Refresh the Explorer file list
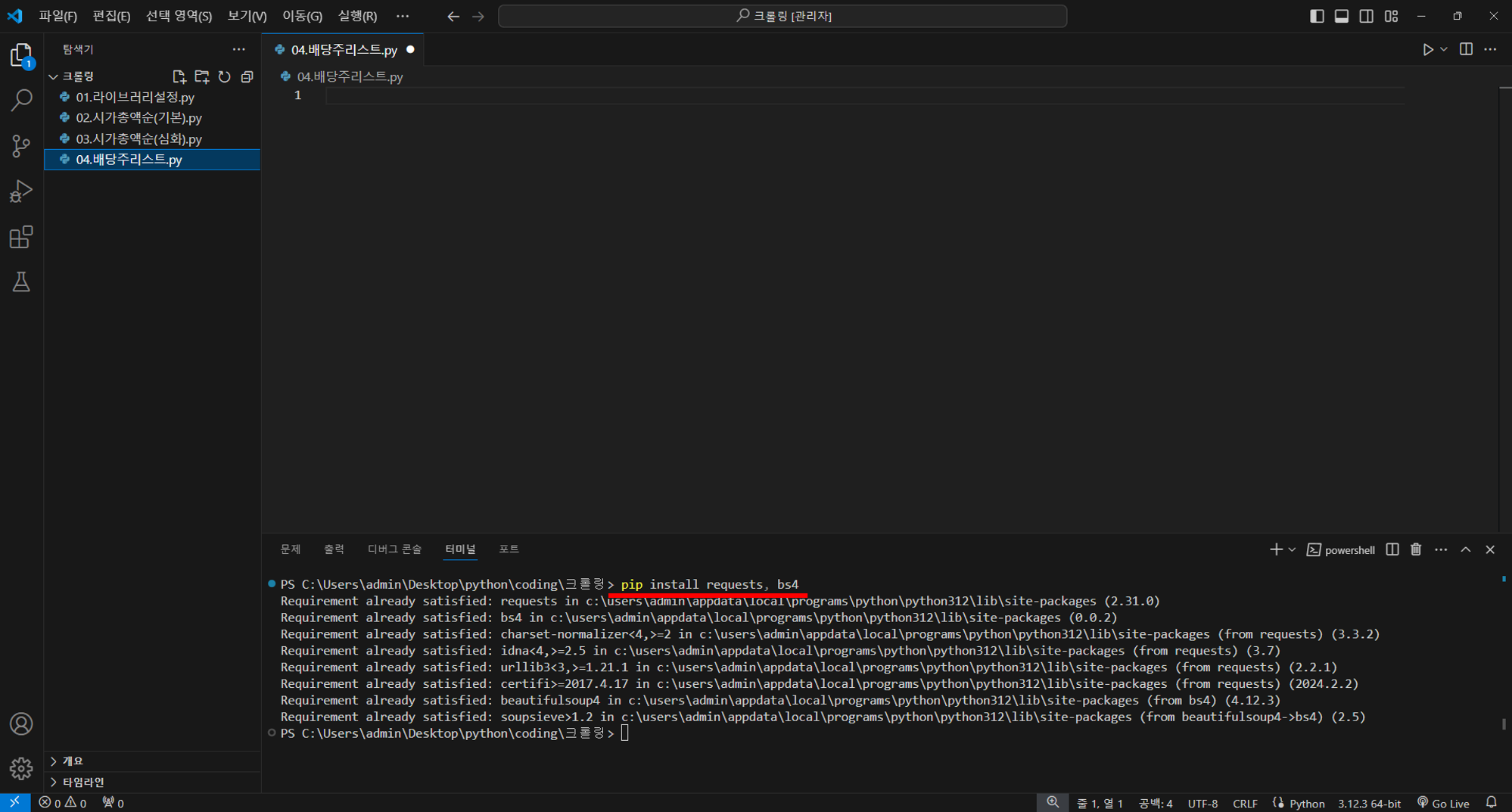Image resolution: width=1512 pixels, height=812 pixels. pyautogui.click(x=225, y=76)
